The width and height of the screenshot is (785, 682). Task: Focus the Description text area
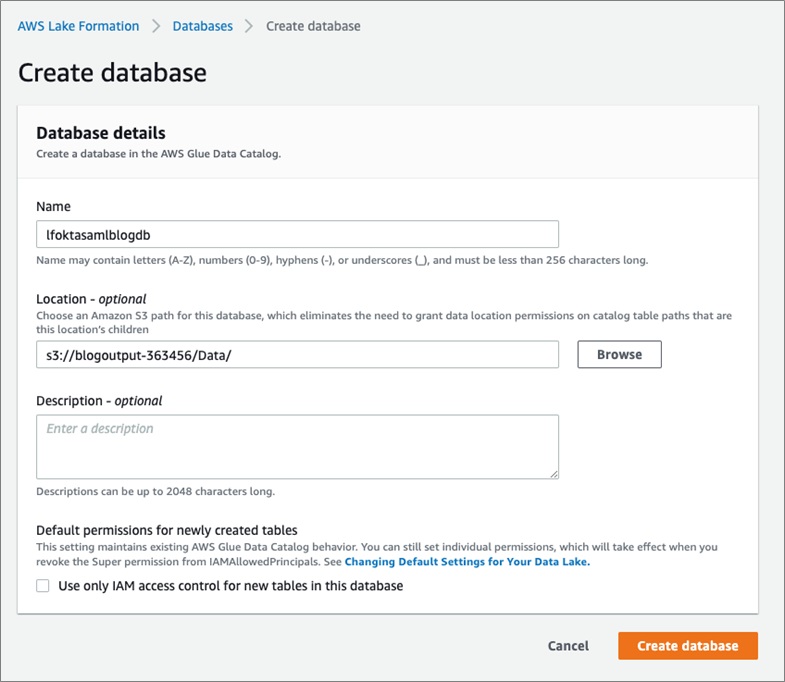click(x=297, y=447)
